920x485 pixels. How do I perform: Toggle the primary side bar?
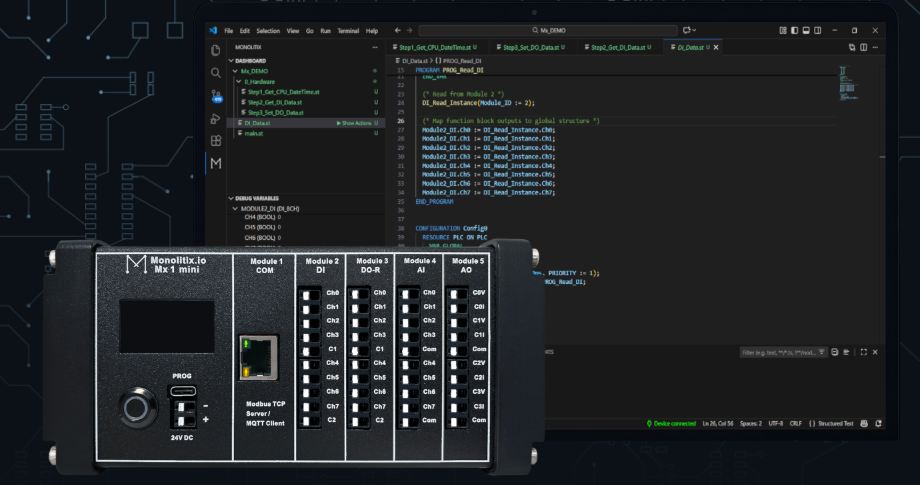coord(794,30)
